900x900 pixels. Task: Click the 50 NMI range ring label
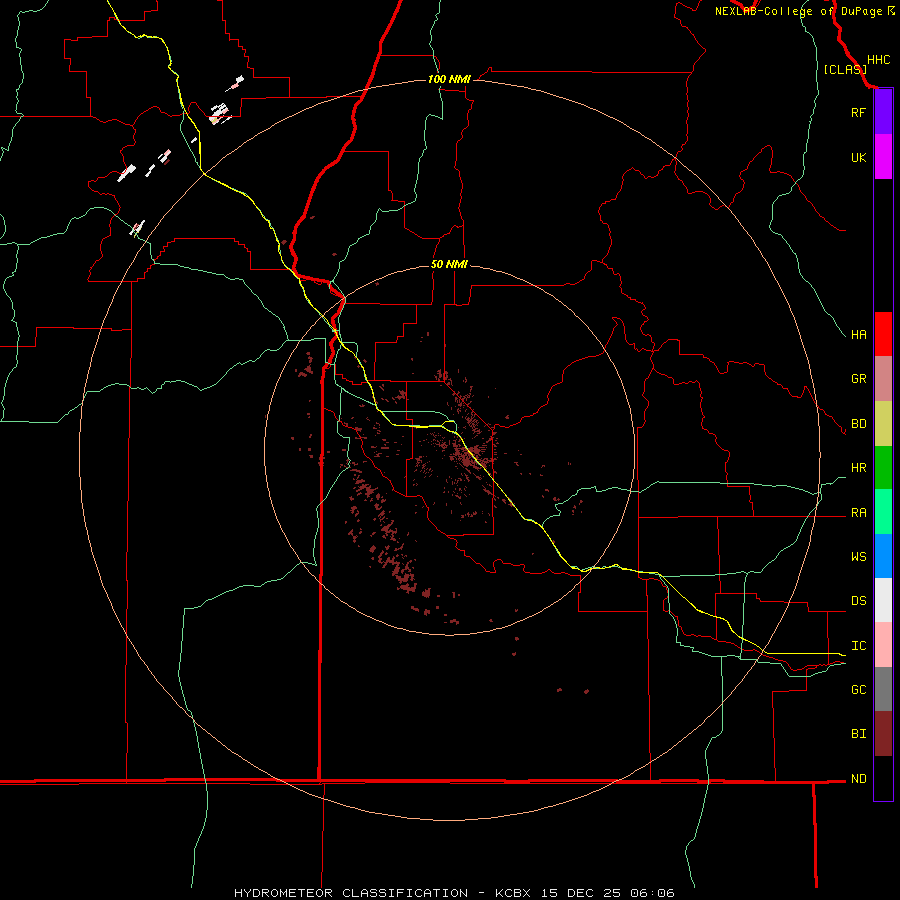point(449,264)
